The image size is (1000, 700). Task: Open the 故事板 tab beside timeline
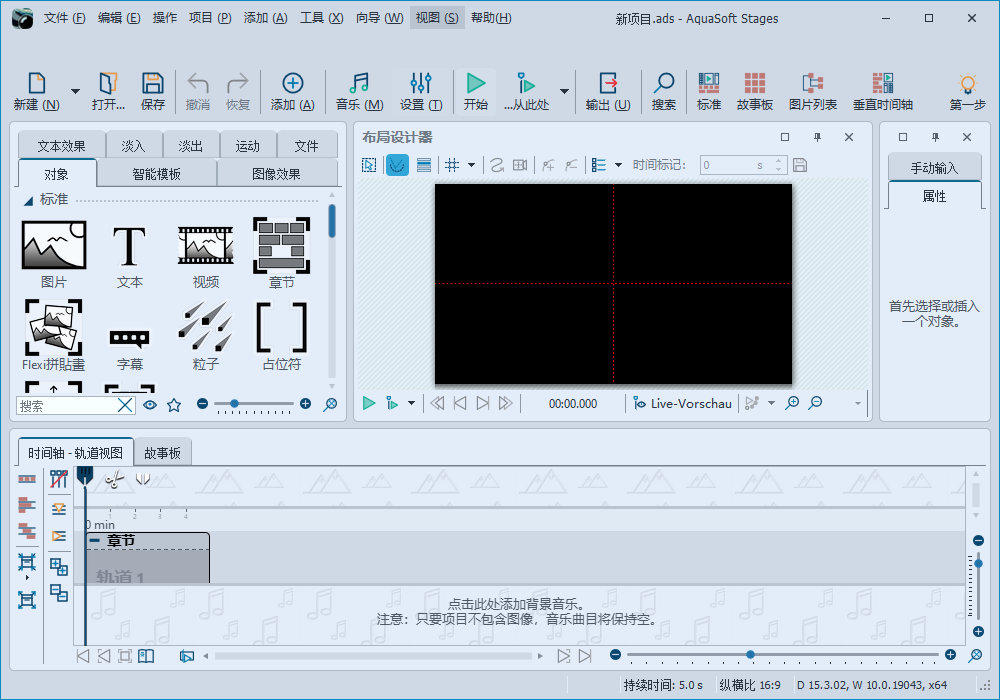point(163,453)
